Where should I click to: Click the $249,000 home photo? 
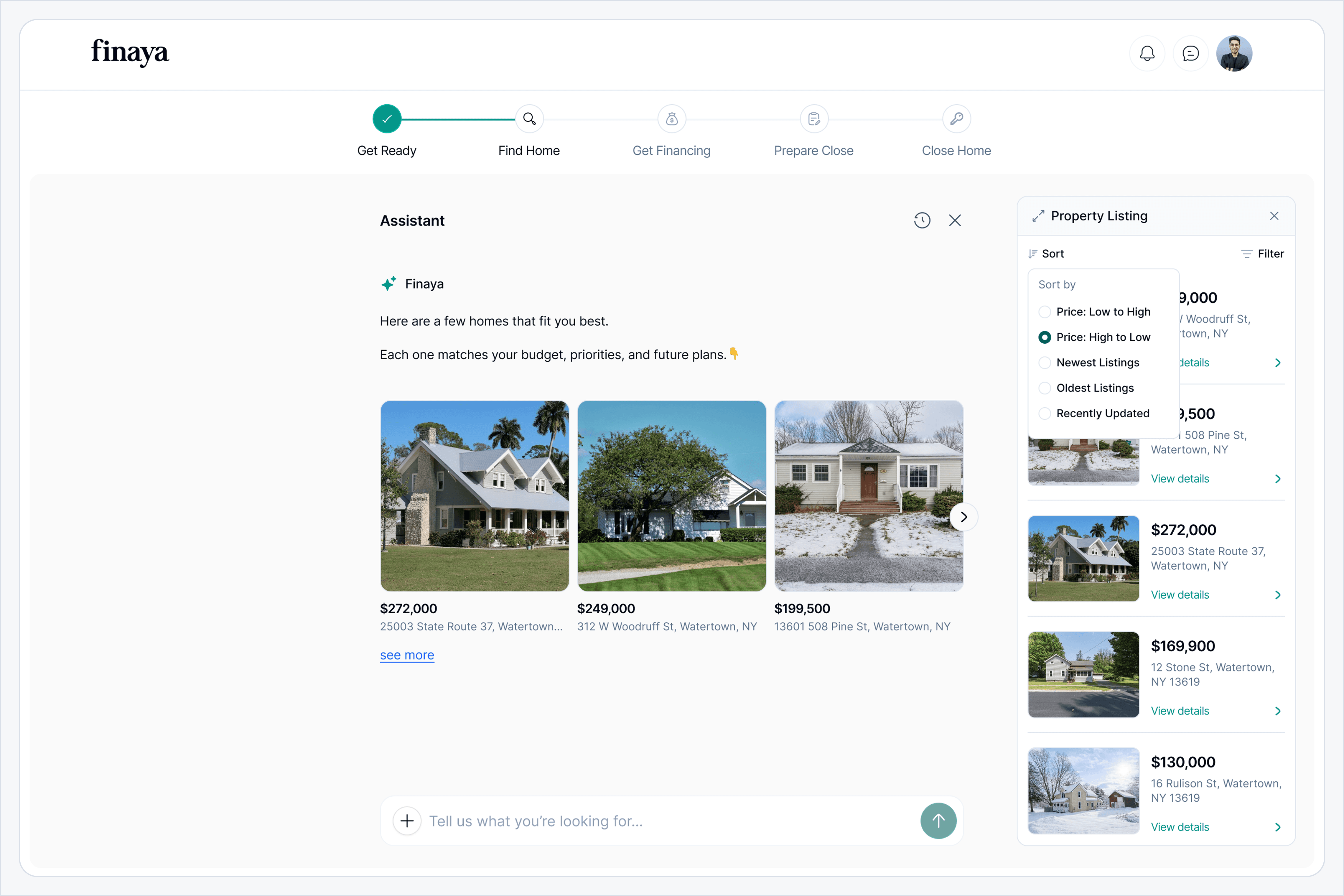pos(671,495)
